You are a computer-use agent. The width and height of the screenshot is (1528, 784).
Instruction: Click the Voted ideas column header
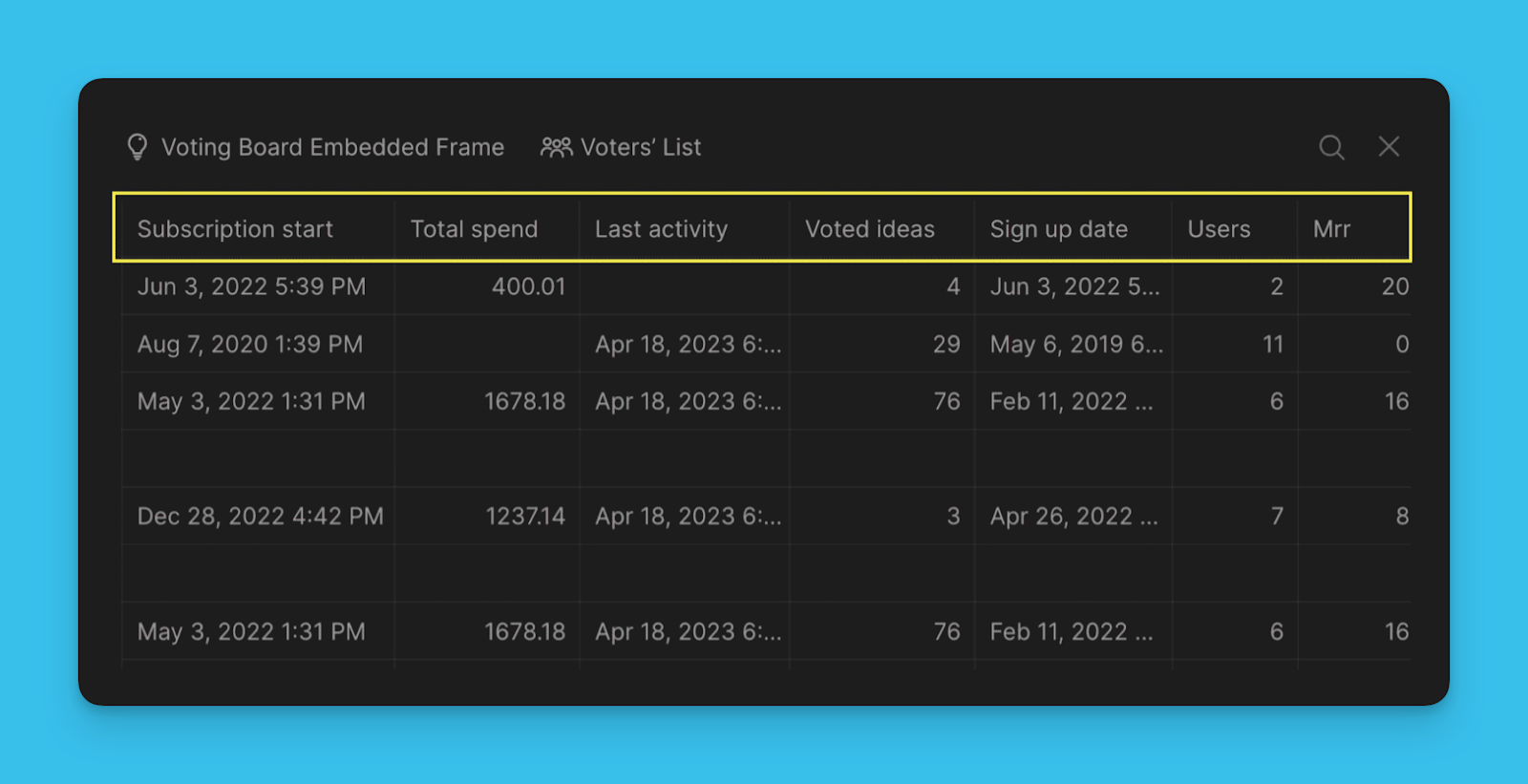[869, 229]
